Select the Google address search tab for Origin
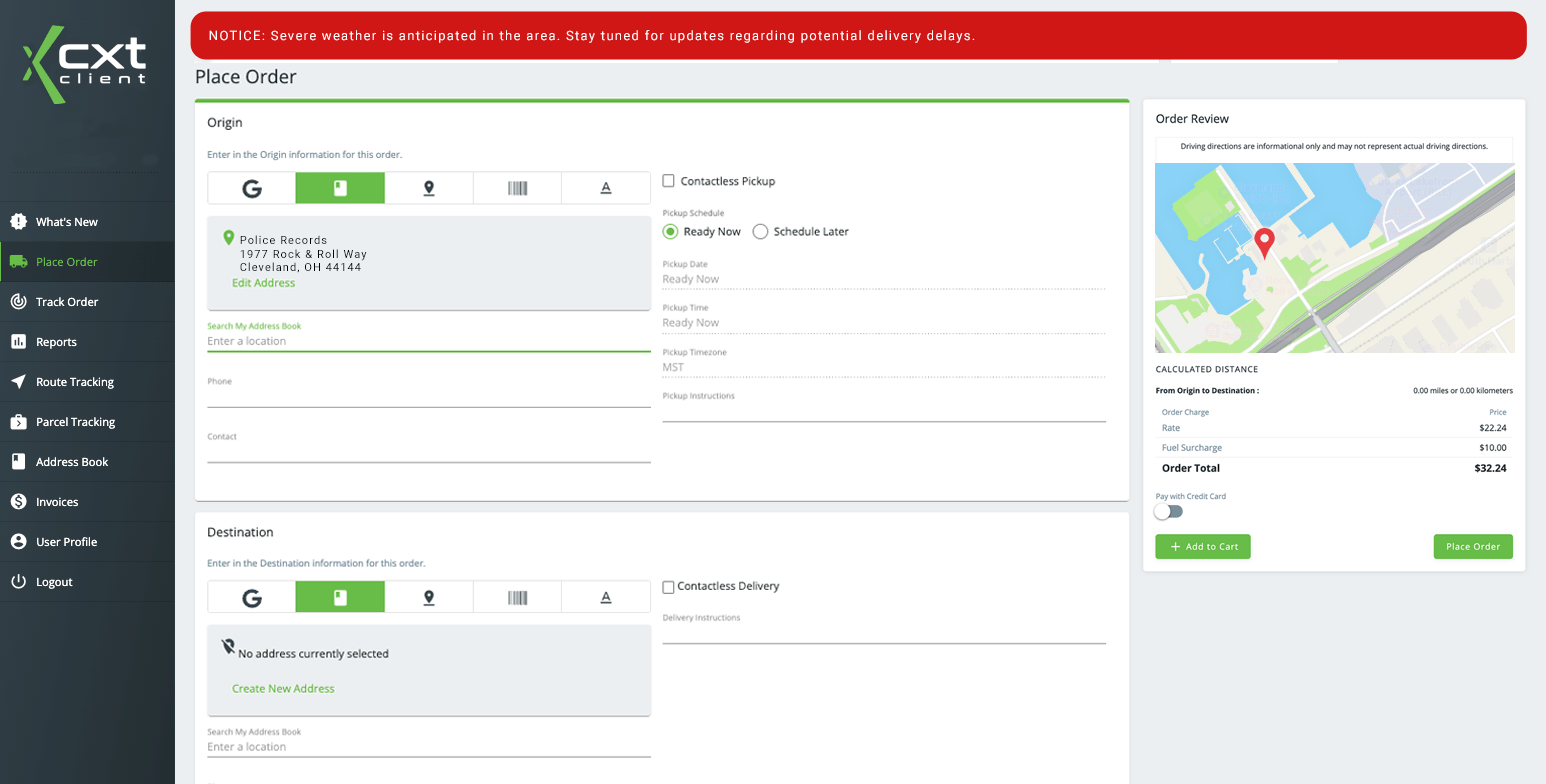This screenshot has width=1546, height=784. click(250, 187)
